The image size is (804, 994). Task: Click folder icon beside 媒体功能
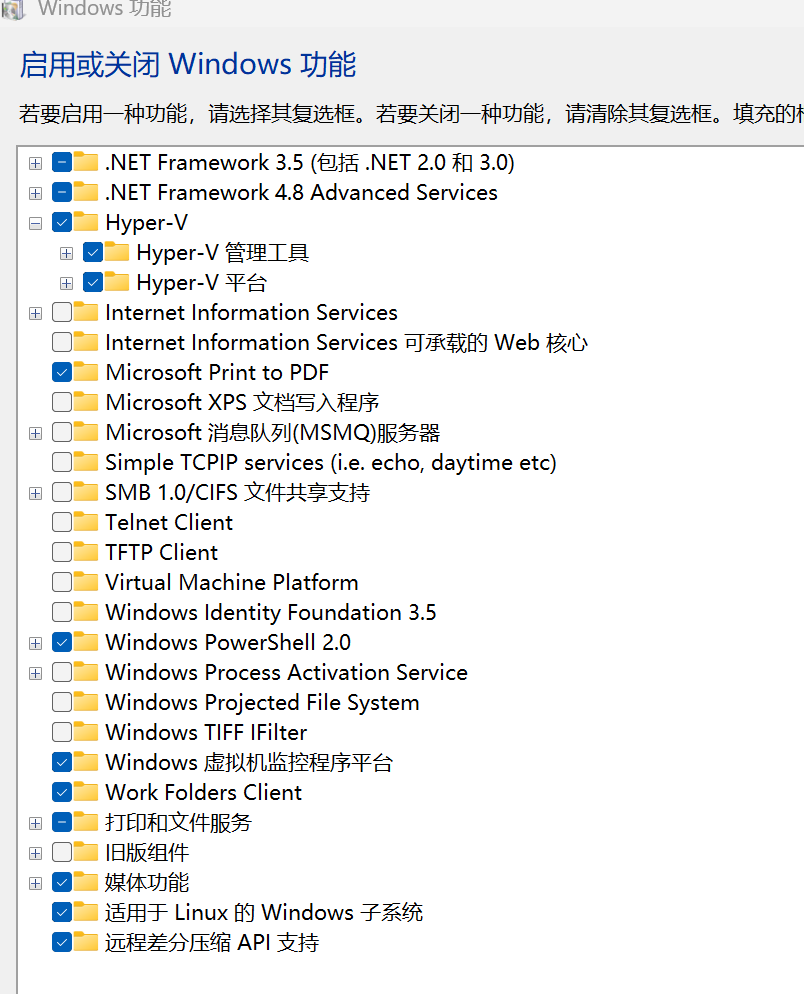pos(86,882)
